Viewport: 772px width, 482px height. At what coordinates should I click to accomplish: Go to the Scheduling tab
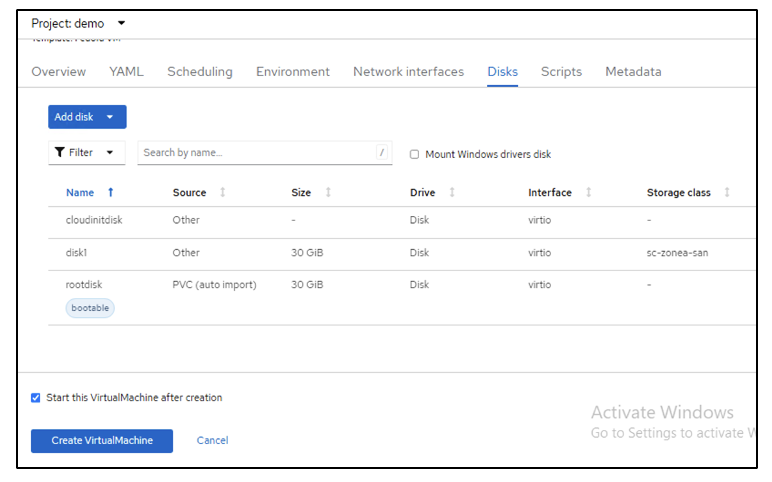pos(199,71)
